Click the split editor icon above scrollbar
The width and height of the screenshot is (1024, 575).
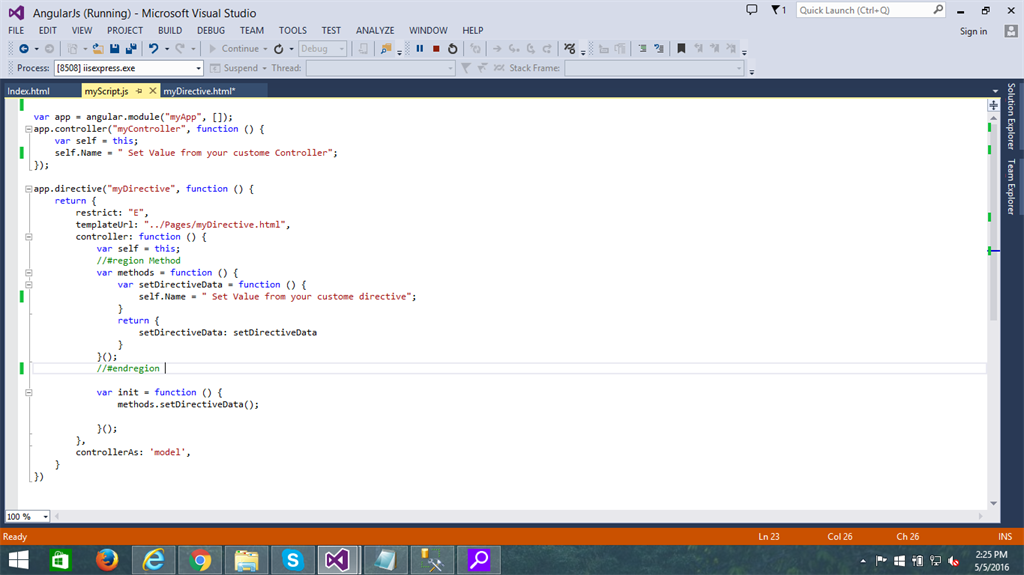coord(993,105)
